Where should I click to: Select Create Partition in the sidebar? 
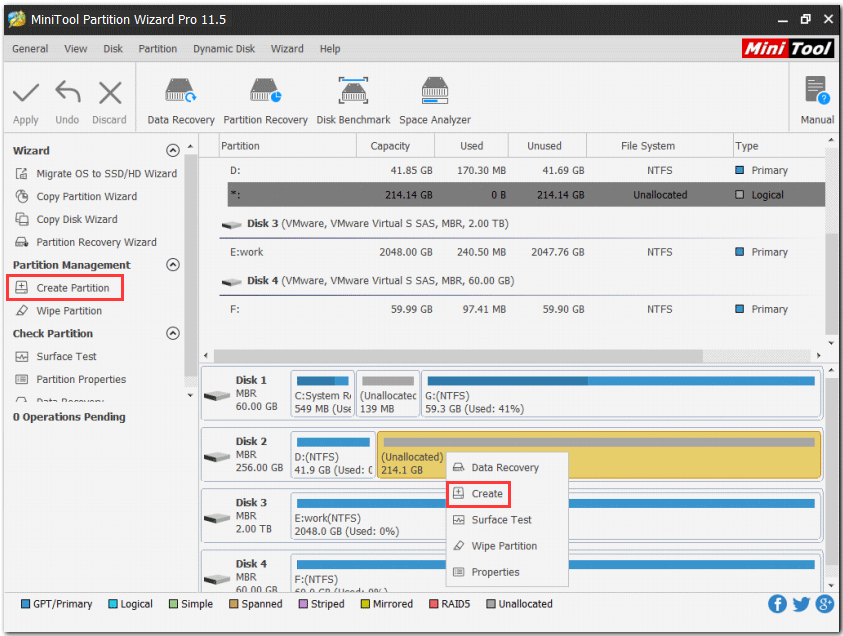click(x=68, y=287)
